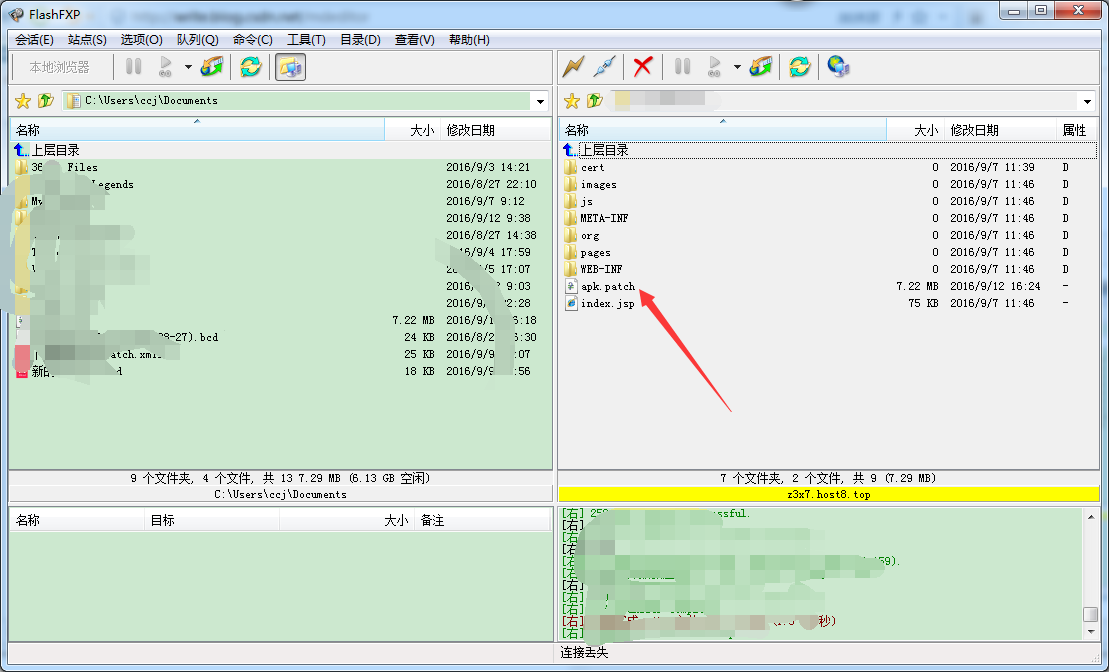This screenshot has height=672, width=1109.
Task: Click the right pane transfer queue icon
Action: [x=761, y=66]
